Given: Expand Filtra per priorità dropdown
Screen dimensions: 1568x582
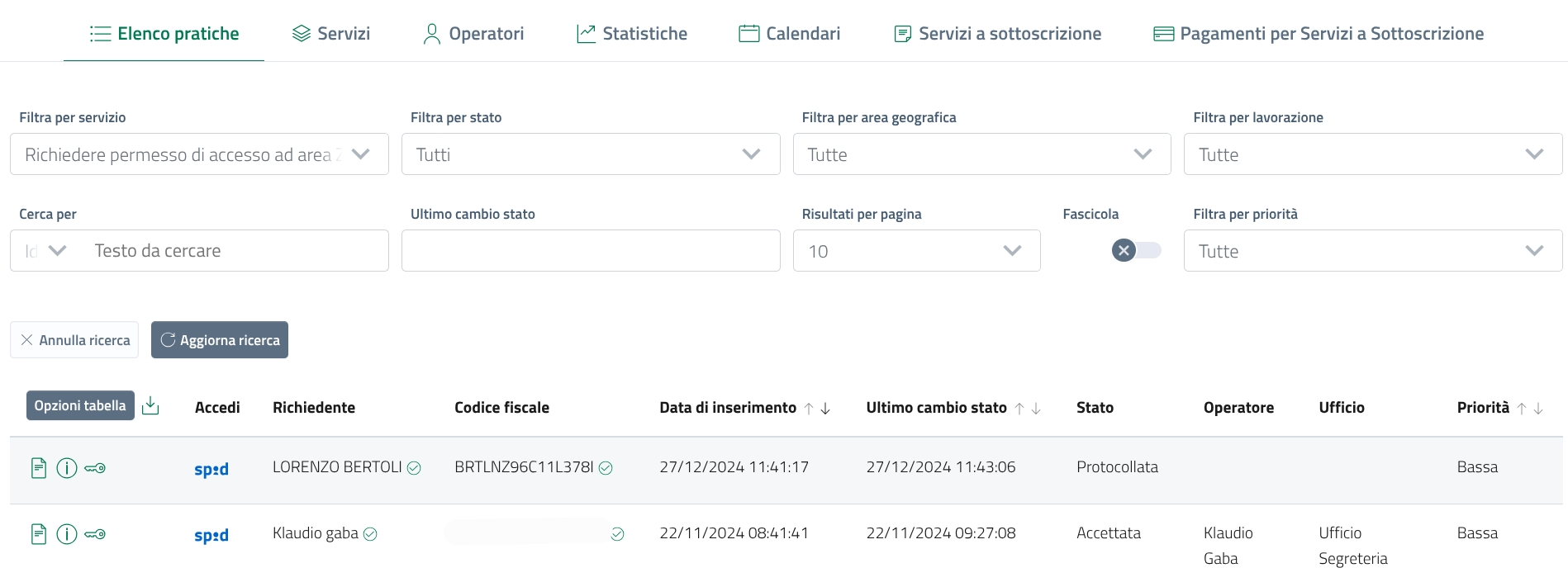Looking at the screenshot, I should point(1372,251).
